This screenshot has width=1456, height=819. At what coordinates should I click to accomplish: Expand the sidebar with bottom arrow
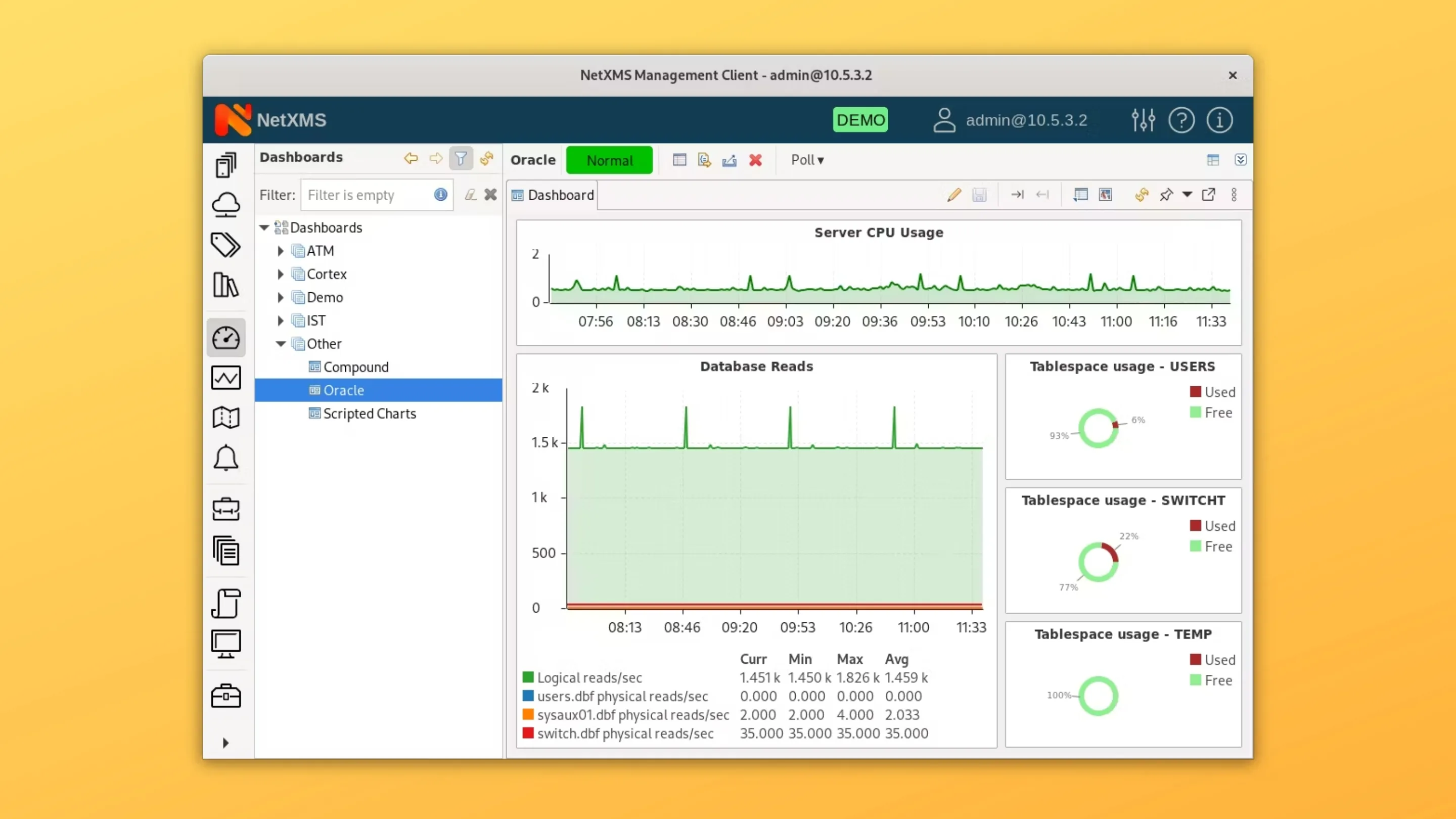coord(225,743)
